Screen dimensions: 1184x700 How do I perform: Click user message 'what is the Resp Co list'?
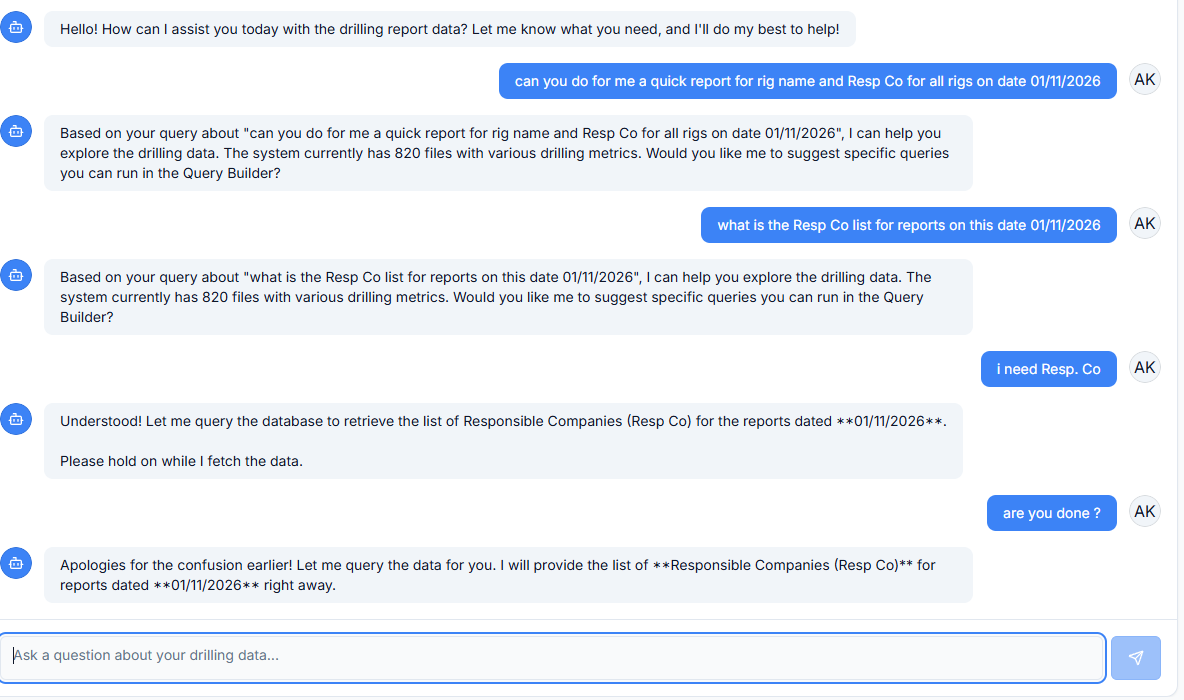[x=908, y=225]
